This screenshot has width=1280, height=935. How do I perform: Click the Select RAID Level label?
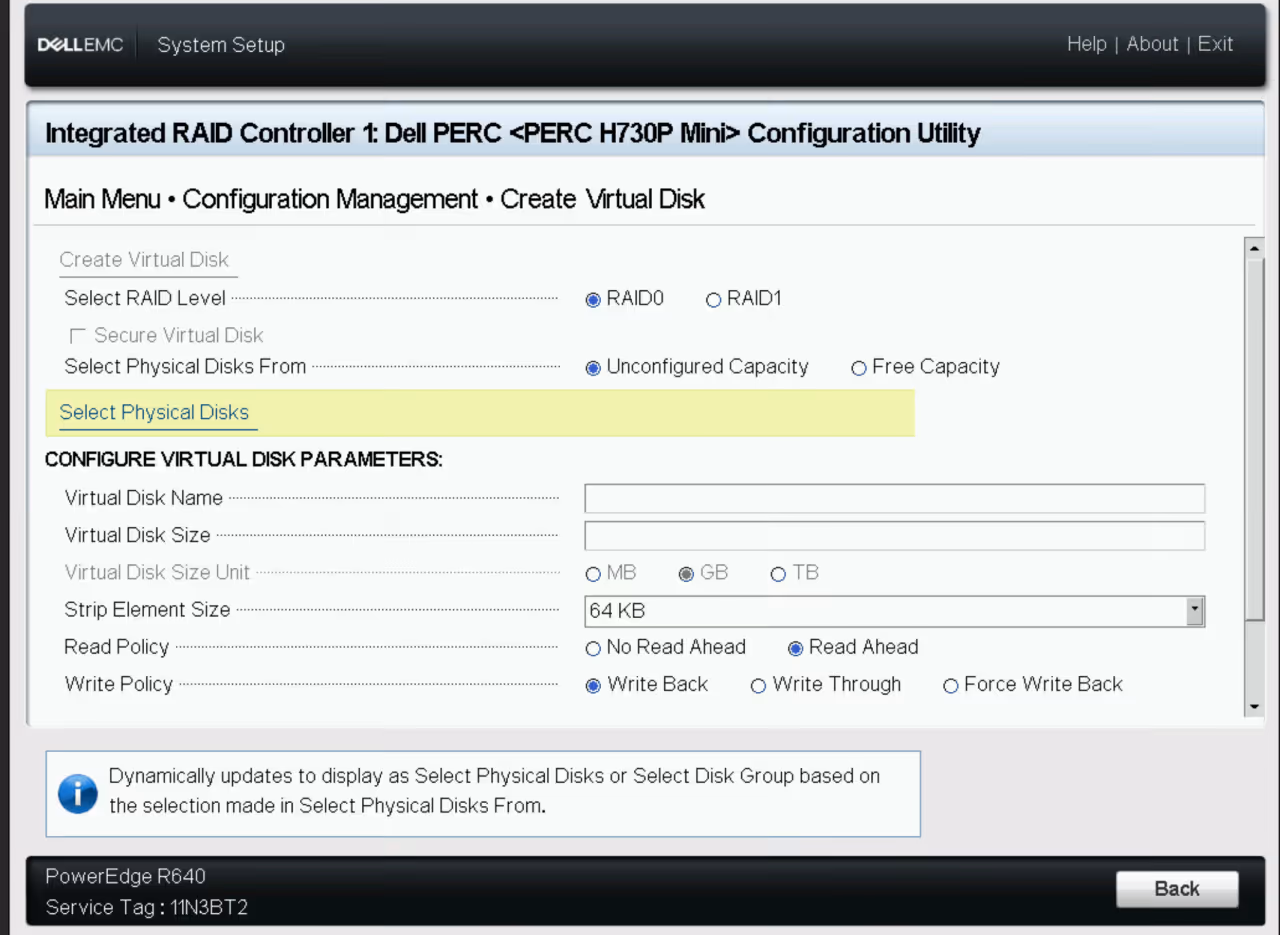[x=145, y=299]
